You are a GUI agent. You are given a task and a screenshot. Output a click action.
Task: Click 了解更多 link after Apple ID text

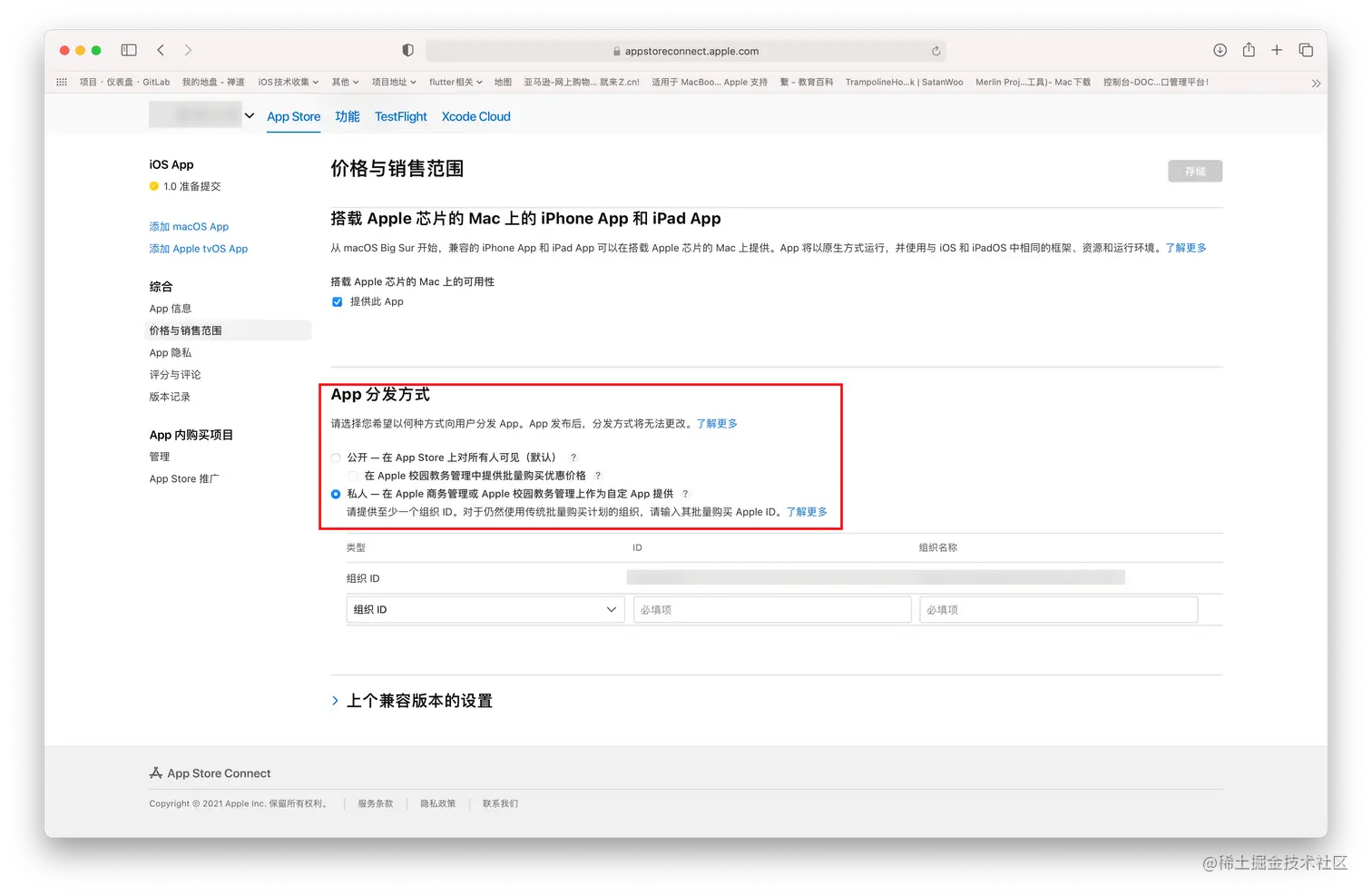[807, 512]
